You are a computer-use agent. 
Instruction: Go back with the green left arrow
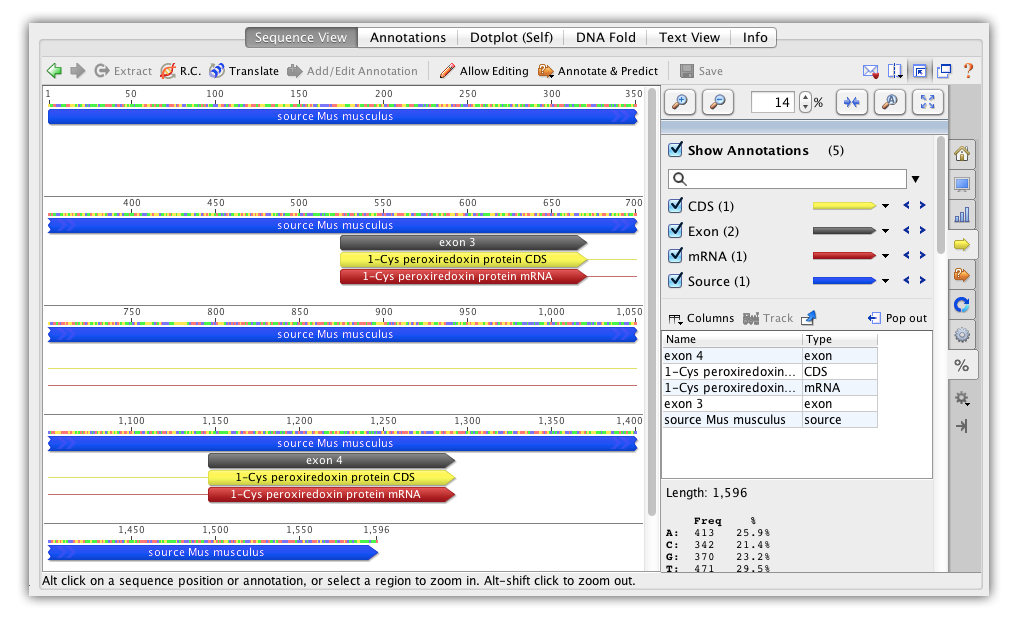55,71
